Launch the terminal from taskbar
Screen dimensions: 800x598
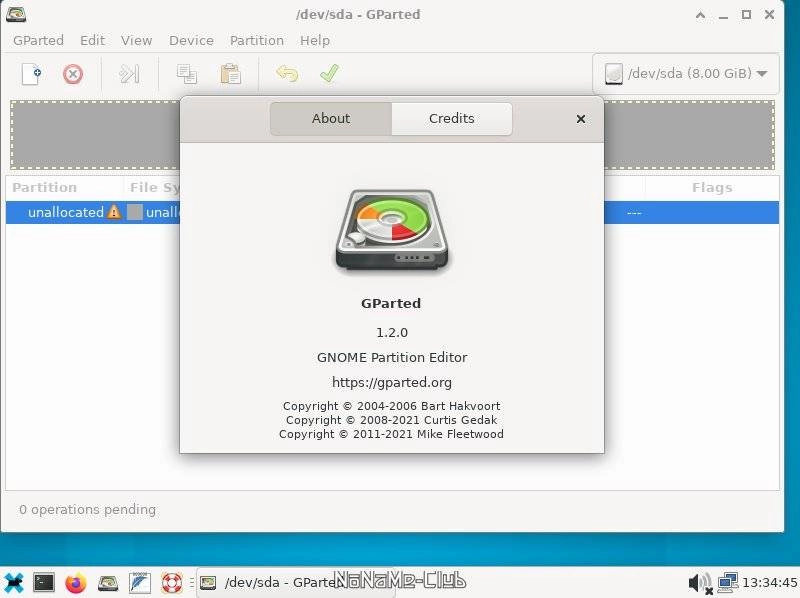[44, 582]
